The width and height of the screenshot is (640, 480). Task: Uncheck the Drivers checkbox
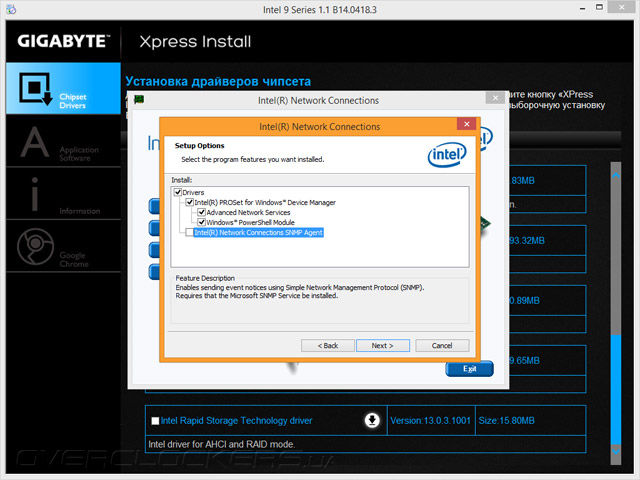click(178, 192)
